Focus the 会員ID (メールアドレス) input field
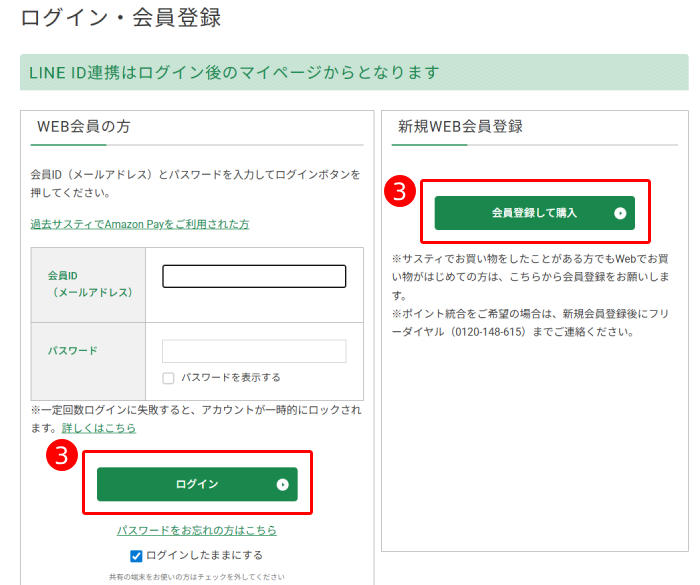Viewport: 700px width, 585px height. [x=254, y=276]
